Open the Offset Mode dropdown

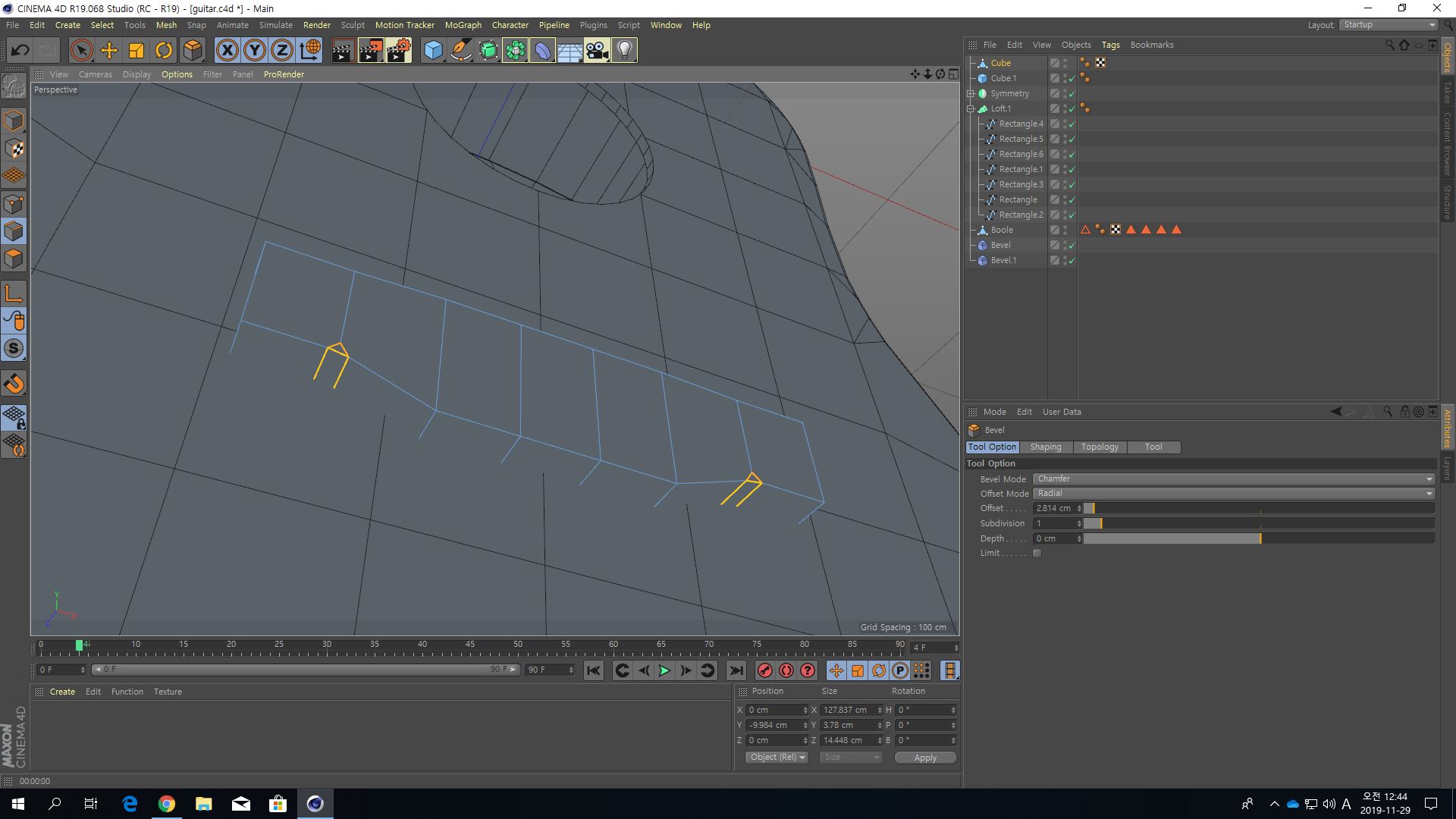1234,494
